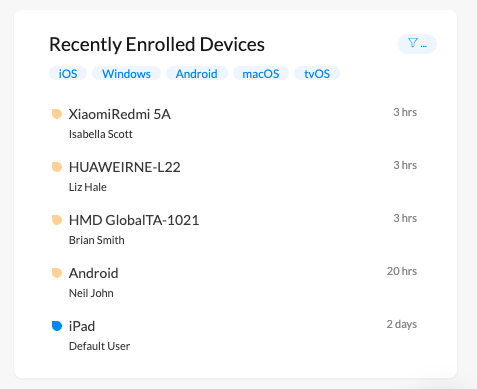Click the user name Liz Hale

click(88, 187)
